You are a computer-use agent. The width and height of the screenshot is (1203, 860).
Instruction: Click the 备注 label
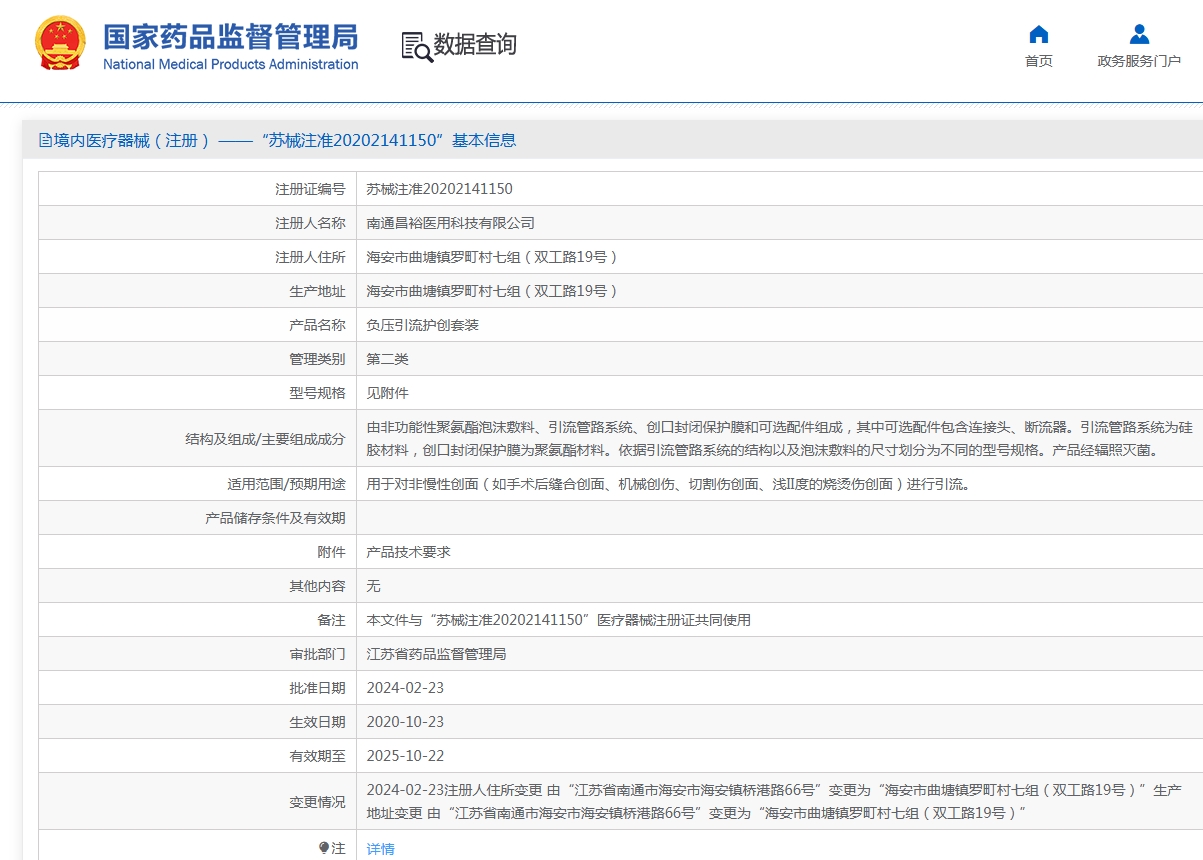(x=331, y=620)
